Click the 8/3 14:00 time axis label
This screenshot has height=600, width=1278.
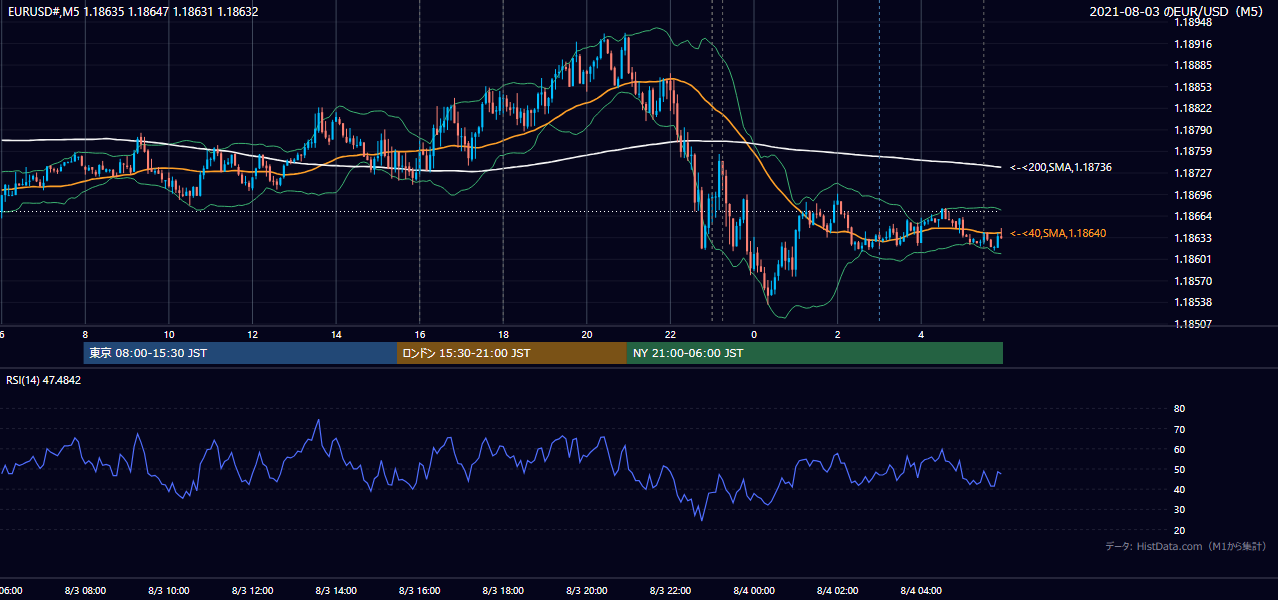[336, 591]
